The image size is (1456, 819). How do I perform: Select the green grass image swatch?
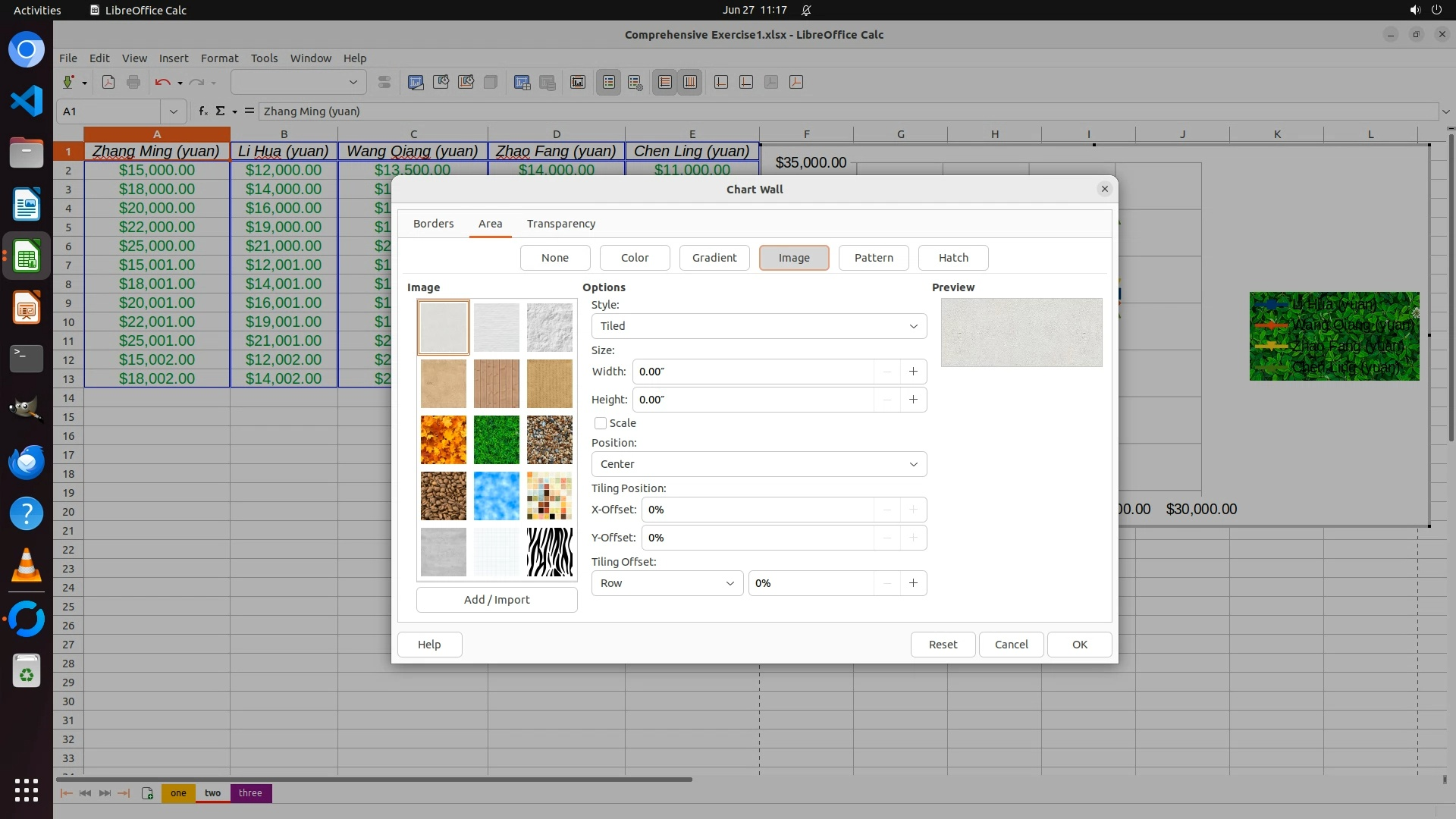(x=497, y=440)
